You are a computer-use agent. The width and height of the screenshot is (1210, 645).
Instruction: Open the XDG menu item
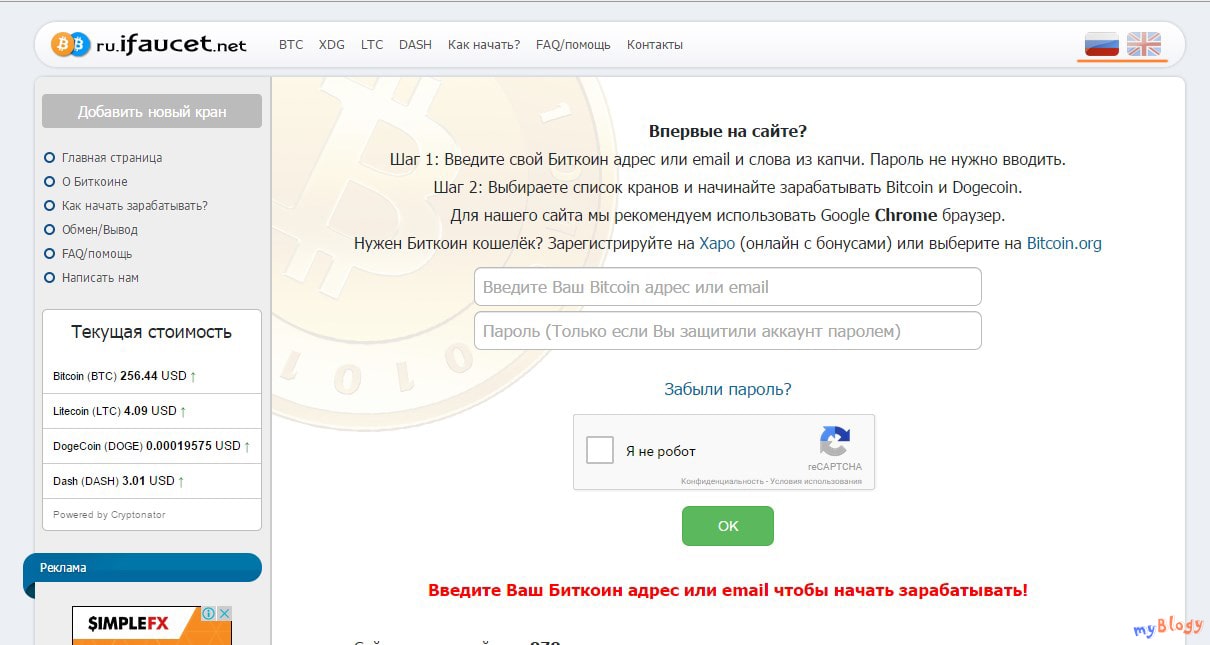[x=332, y=45]
